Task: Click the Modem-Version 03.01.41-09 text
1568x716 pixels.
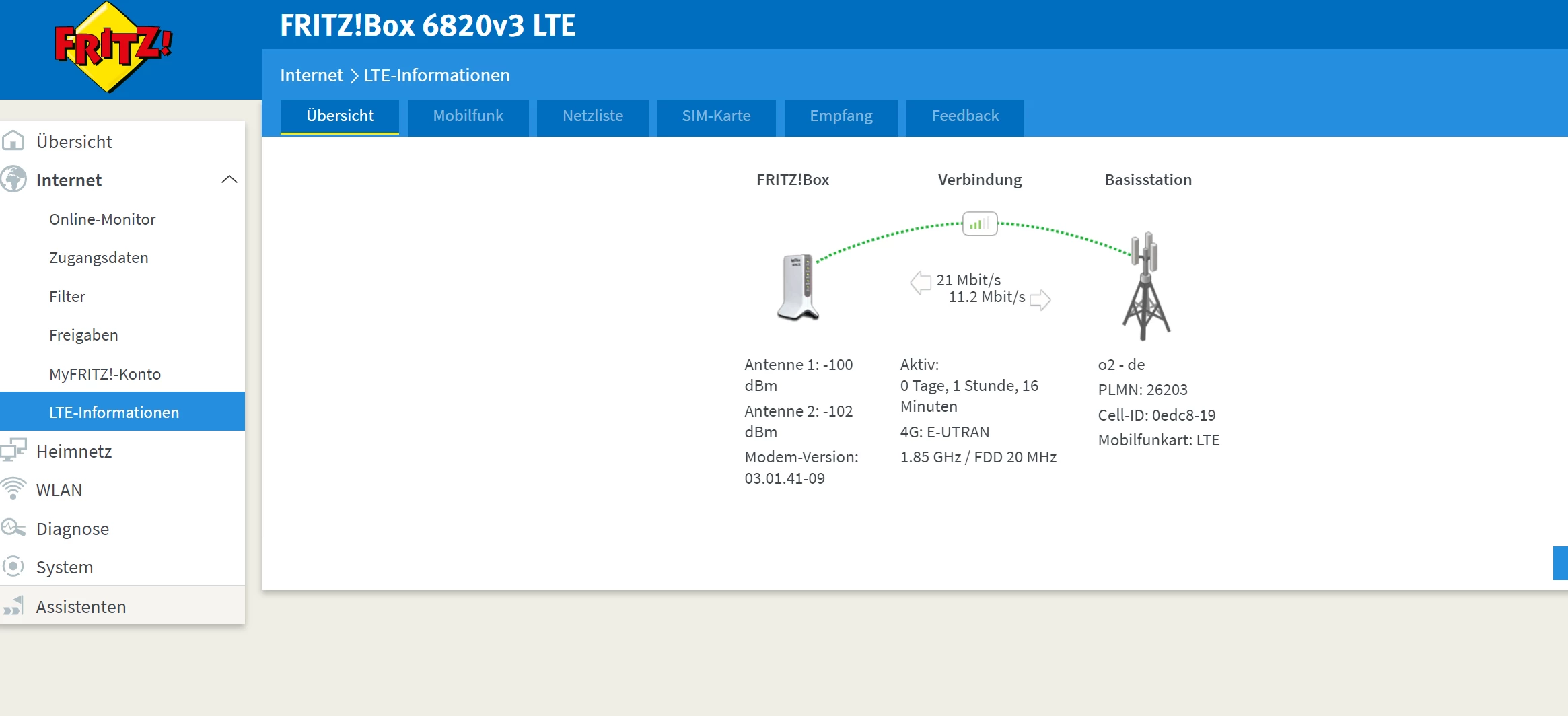Action: tap(801, 468)
